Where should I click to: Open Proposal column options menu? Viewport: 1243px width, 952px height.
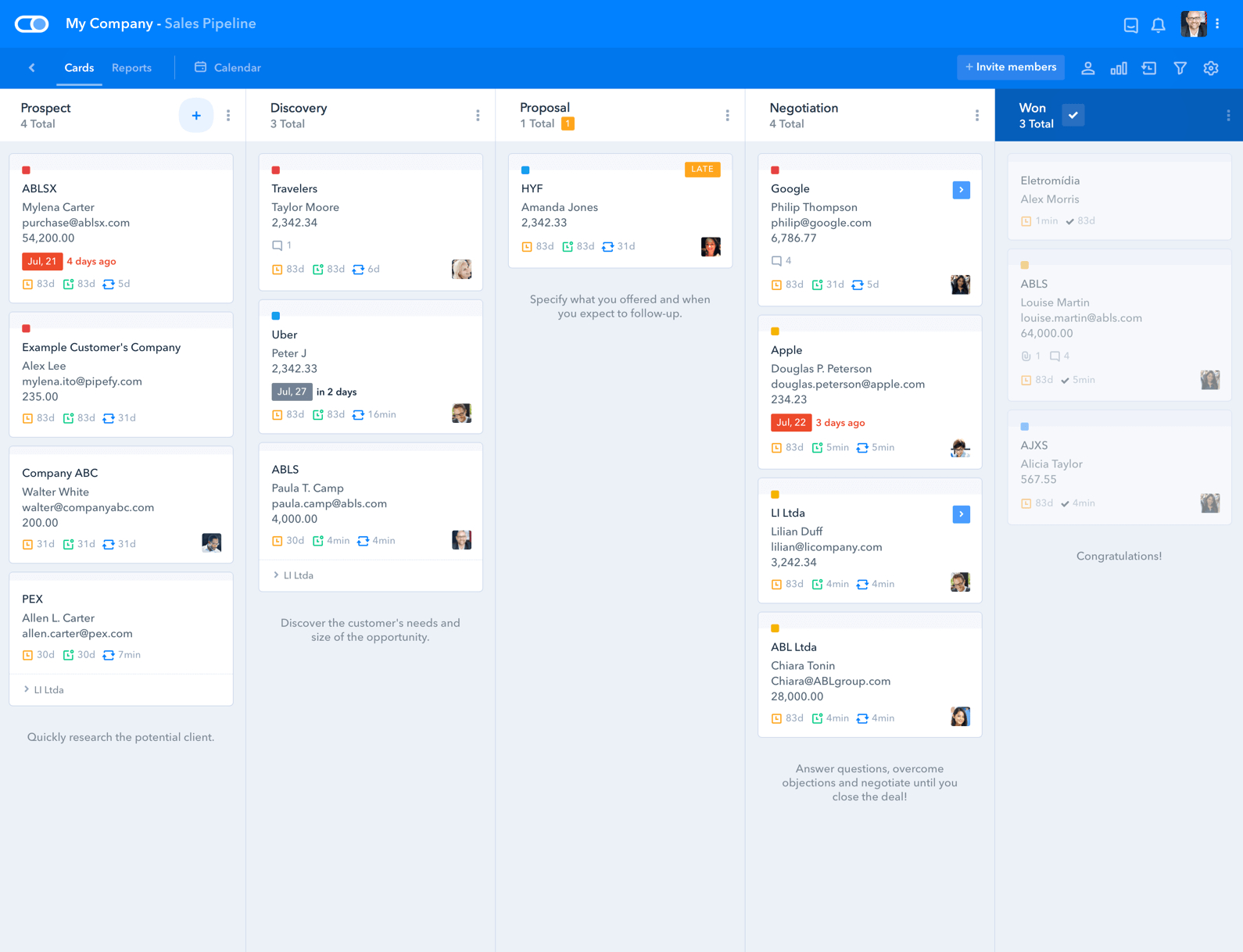click(727, 116)
